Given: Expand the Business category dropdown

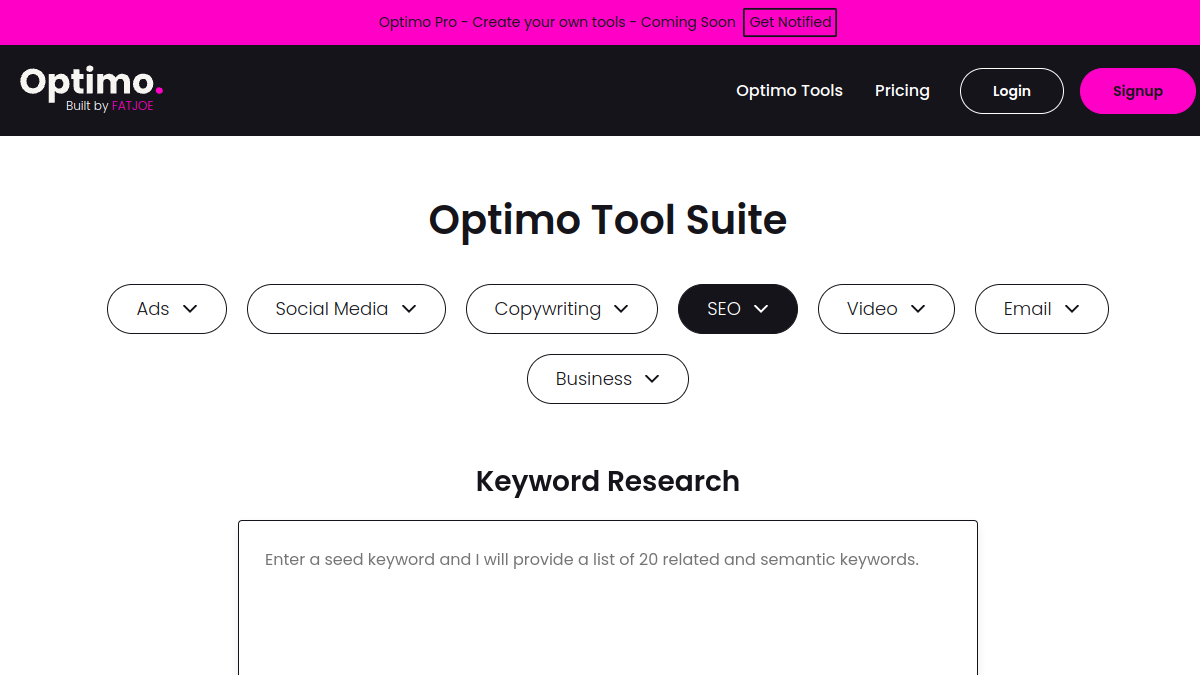Looking at the screenshot, I should pyautogui.click(x=608, y=379).
